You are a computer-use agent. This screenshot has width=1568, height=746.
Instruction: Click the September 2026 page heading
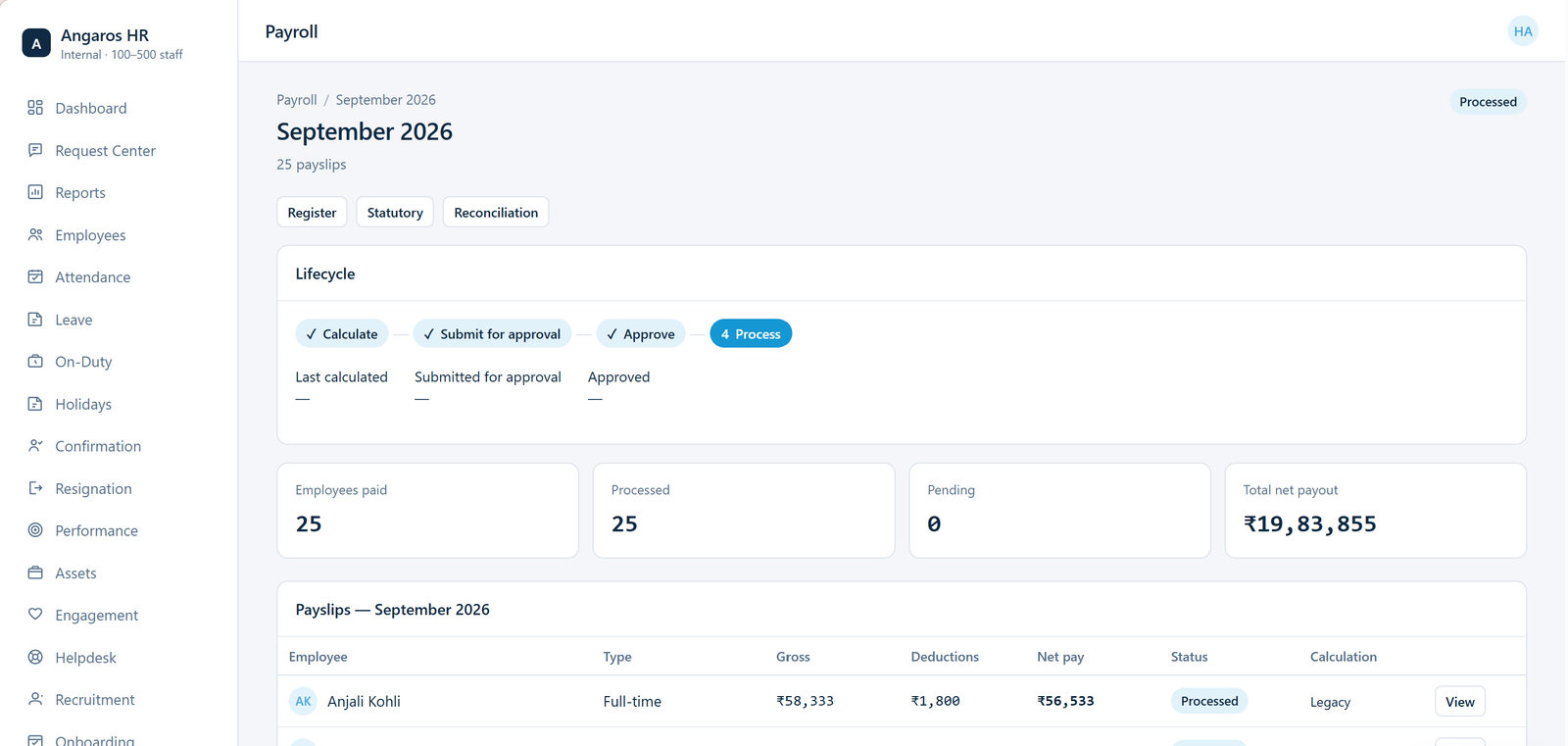(365, 131)
